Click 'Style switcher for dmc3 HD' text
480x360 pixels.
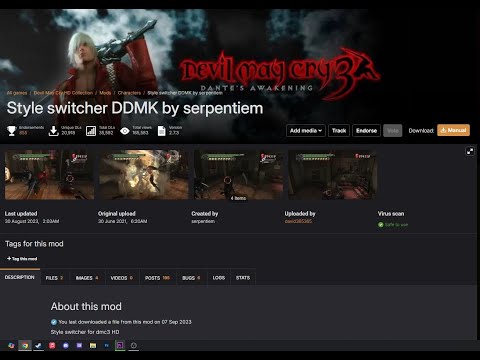(x=85, y=332)
